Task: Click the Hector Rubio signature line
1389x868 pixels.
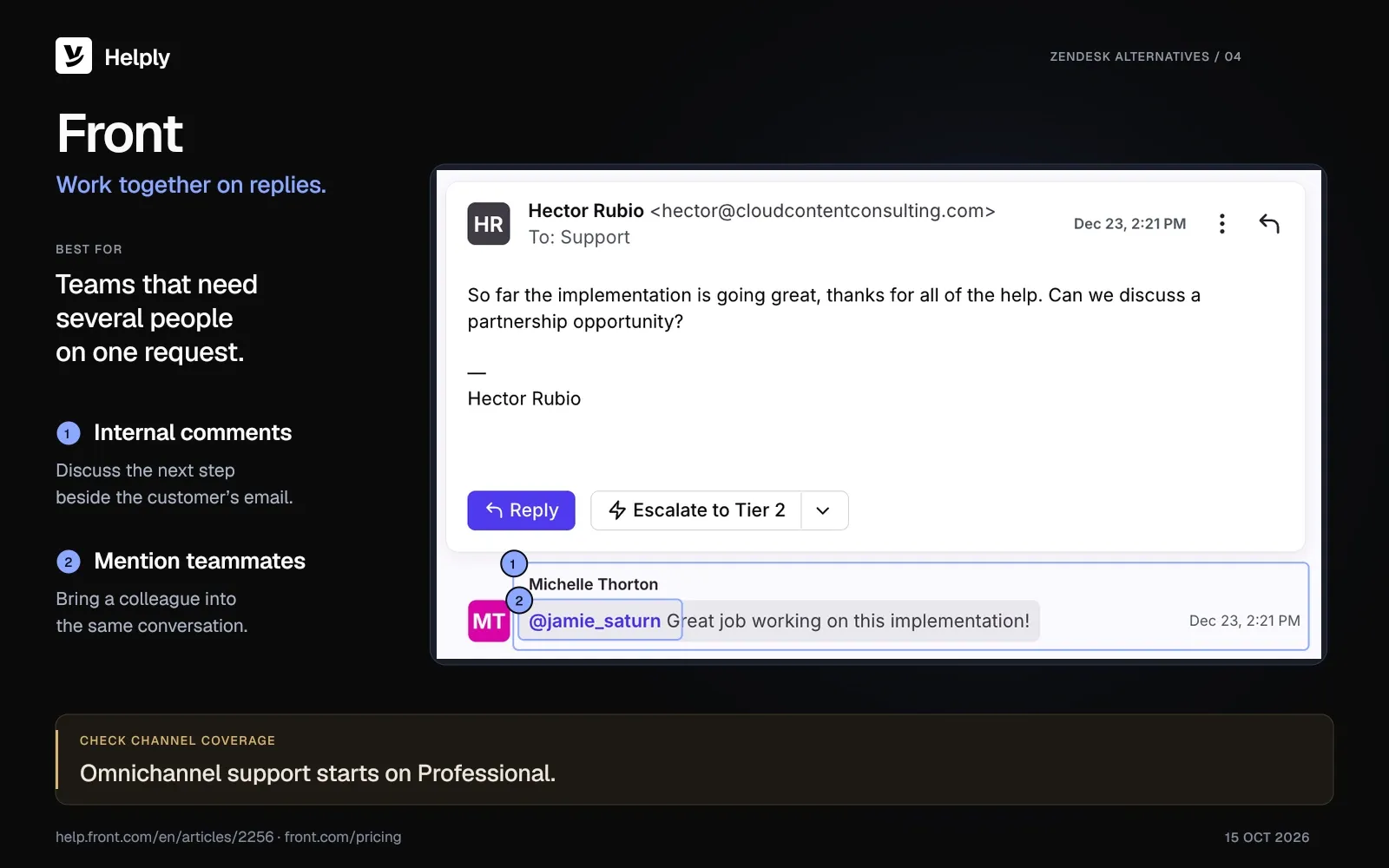Action: coord(524,398)
